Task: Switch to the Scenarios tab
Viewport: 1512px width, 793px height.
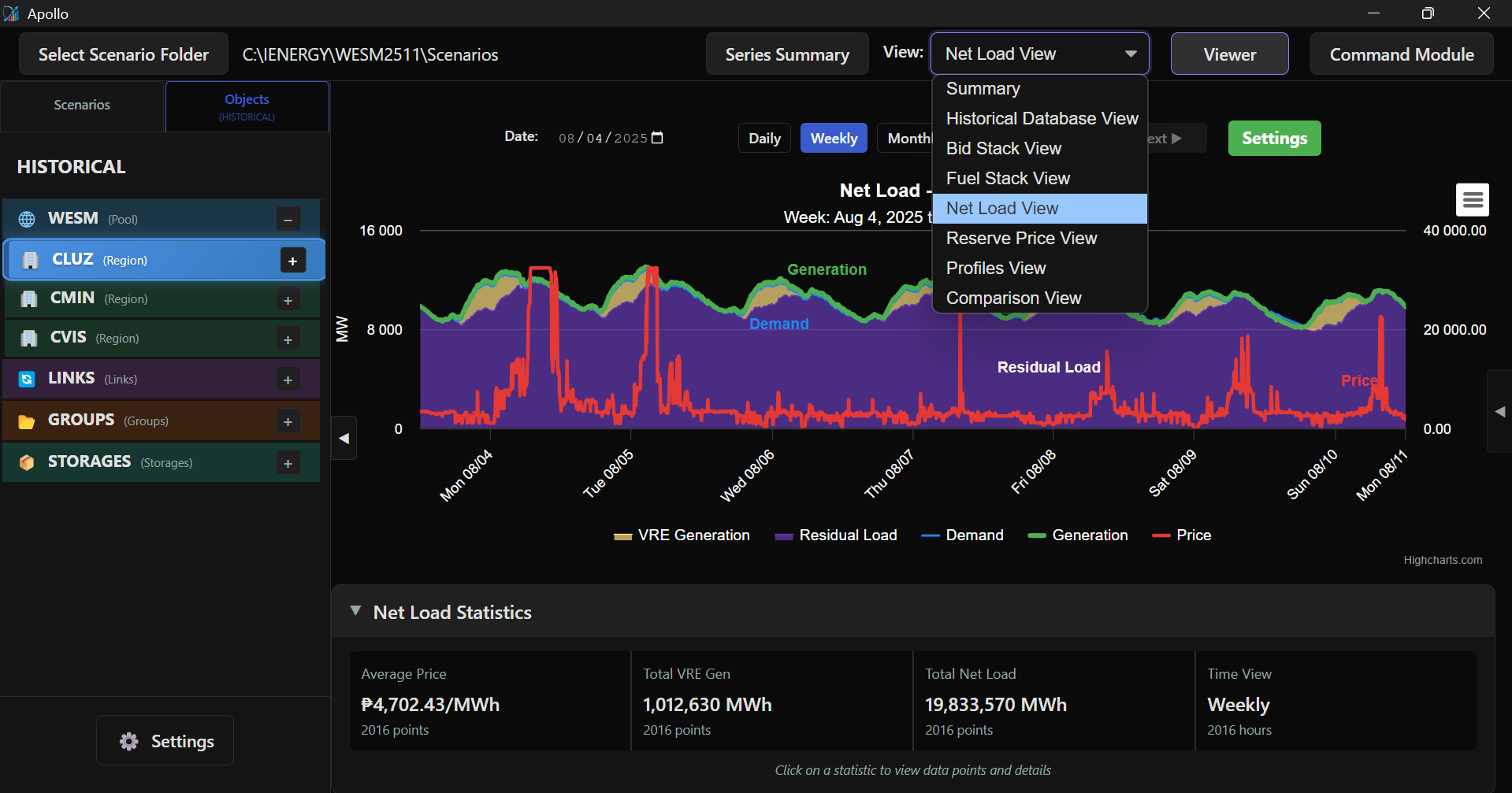Action: (82, 106)
